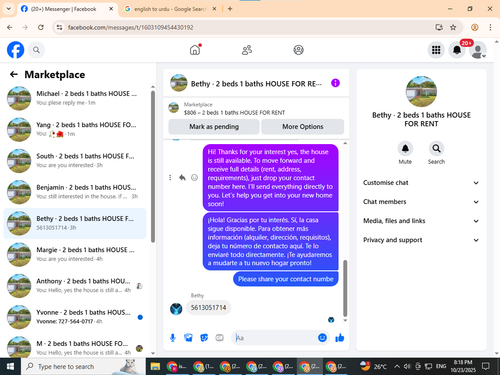Open Notifications bell with 20+ badge
This screenshot has height=375, width=500.
(x=457, y=50)
